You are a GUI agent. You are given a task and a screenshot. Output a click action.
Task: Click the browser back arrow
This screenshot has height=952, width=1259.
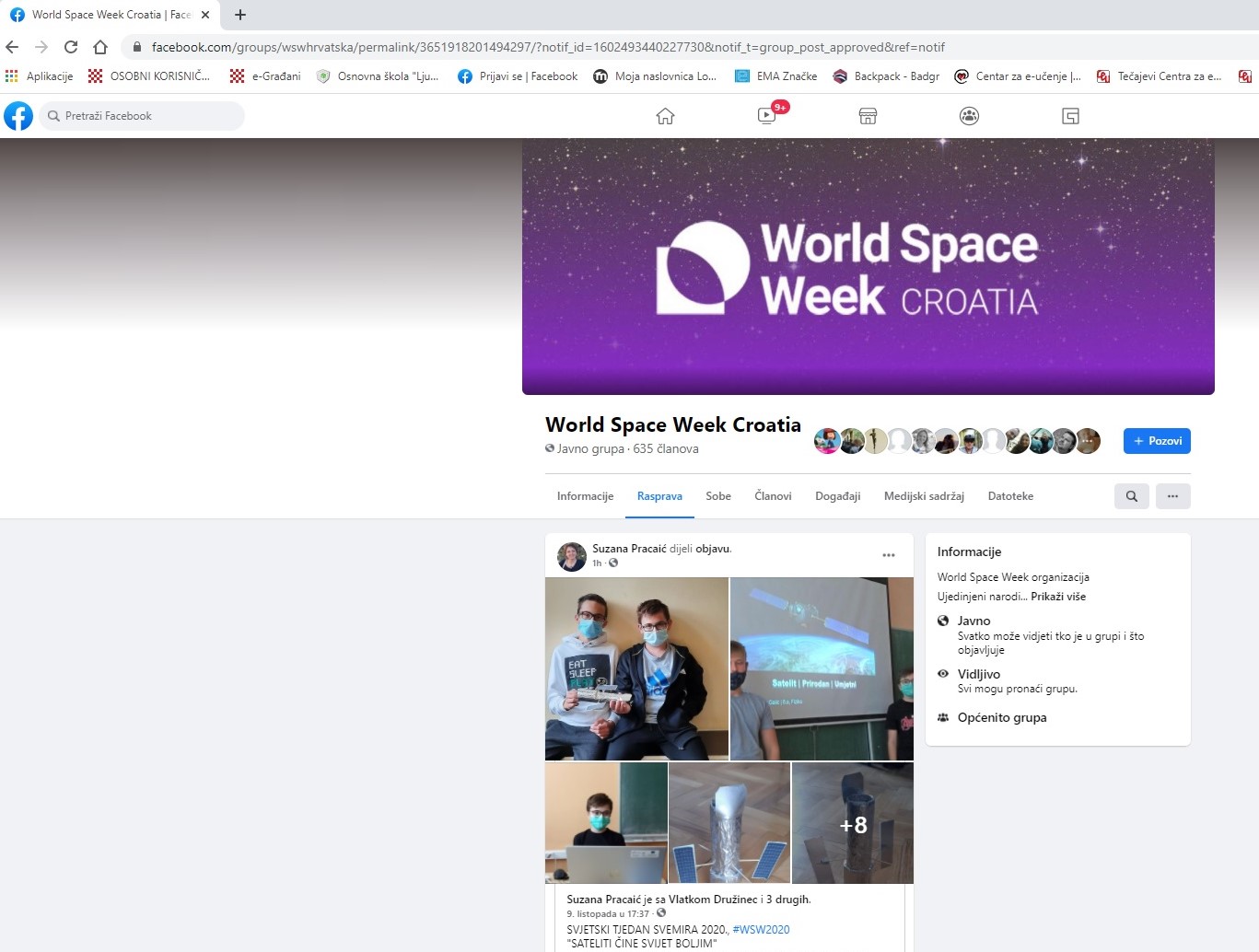click(12, 47)
